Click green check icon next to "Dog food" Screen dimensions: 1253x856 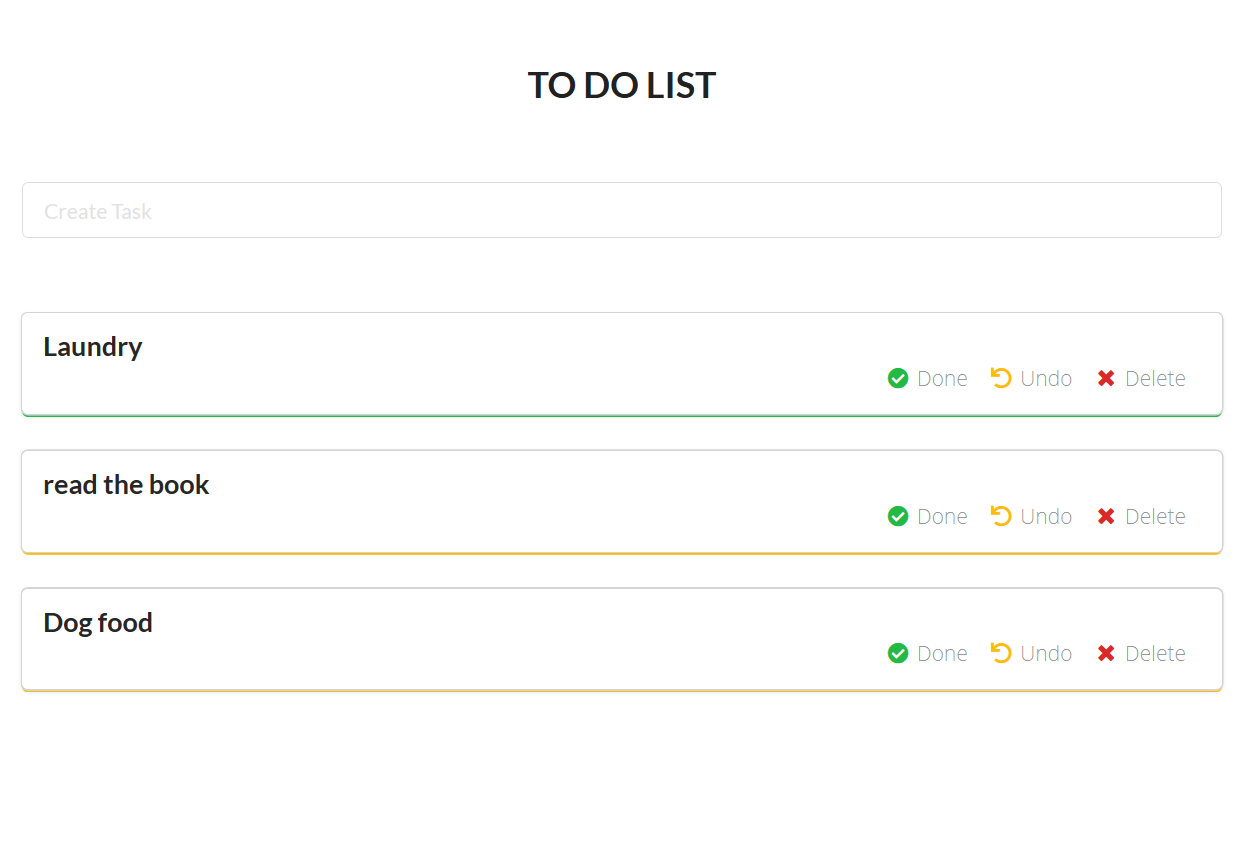tap(897, 653)
